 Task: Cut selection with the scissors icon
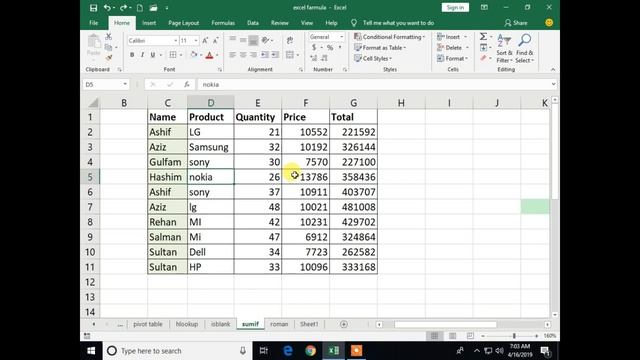[x=109, y=37]
